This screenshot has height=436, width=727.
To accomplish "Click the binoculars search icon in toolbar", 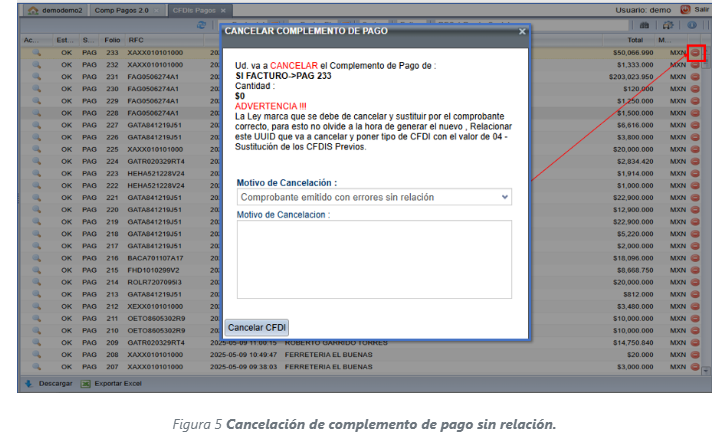I will pyautogui.click(x=645, y=24).
